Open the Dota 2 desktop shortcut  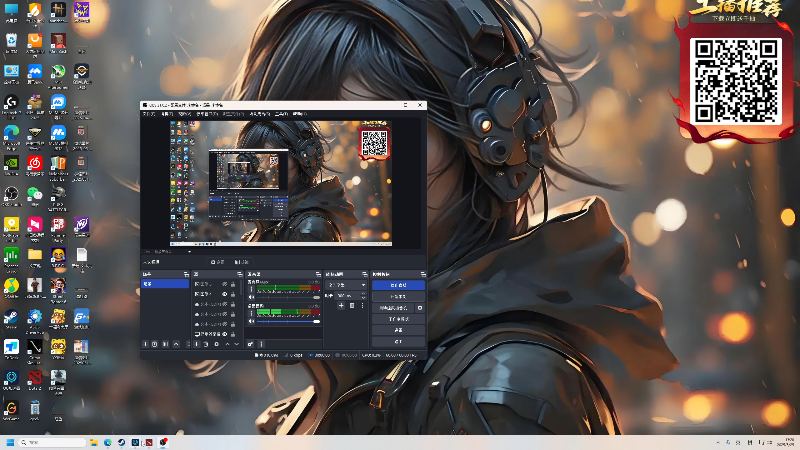pos(35,379)
